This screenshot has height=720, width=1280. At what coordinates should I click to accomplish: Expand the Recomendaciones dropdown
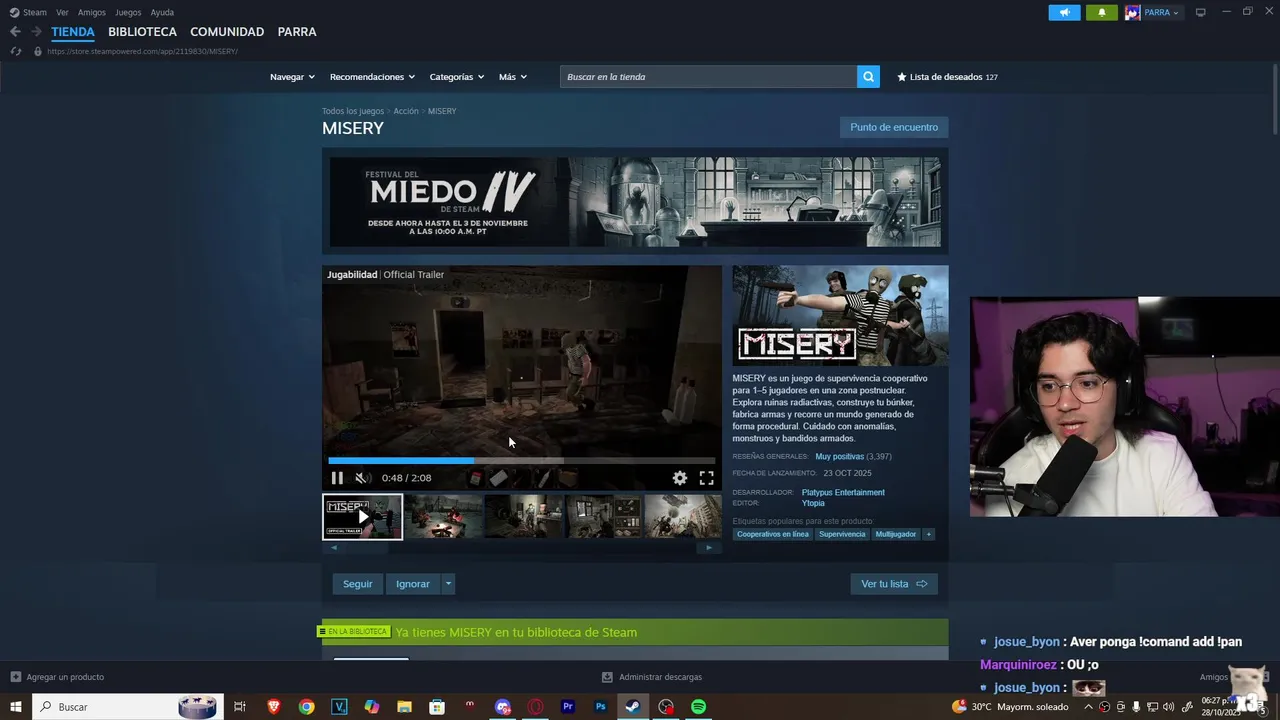(x=372, y=77)
